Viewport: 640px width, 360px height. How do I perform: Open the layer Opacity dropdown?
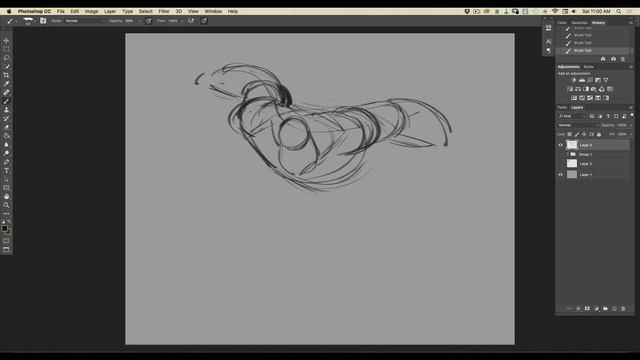point(631,125)
